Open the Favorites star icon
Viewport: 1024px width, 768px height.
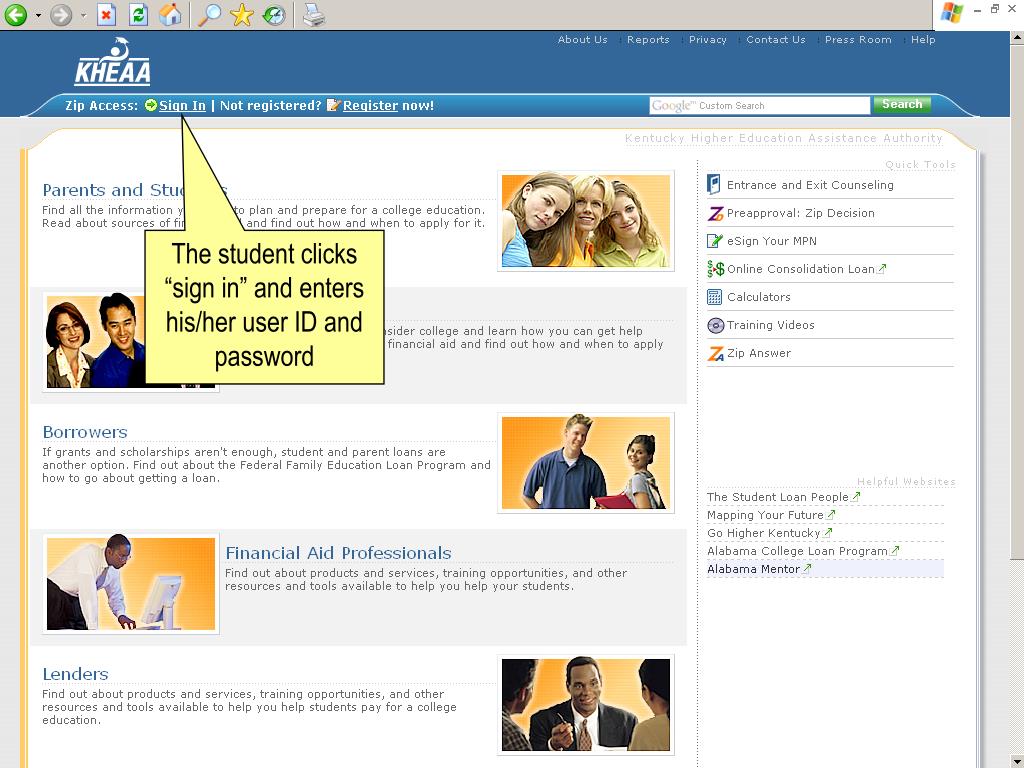tap(242, 15)
